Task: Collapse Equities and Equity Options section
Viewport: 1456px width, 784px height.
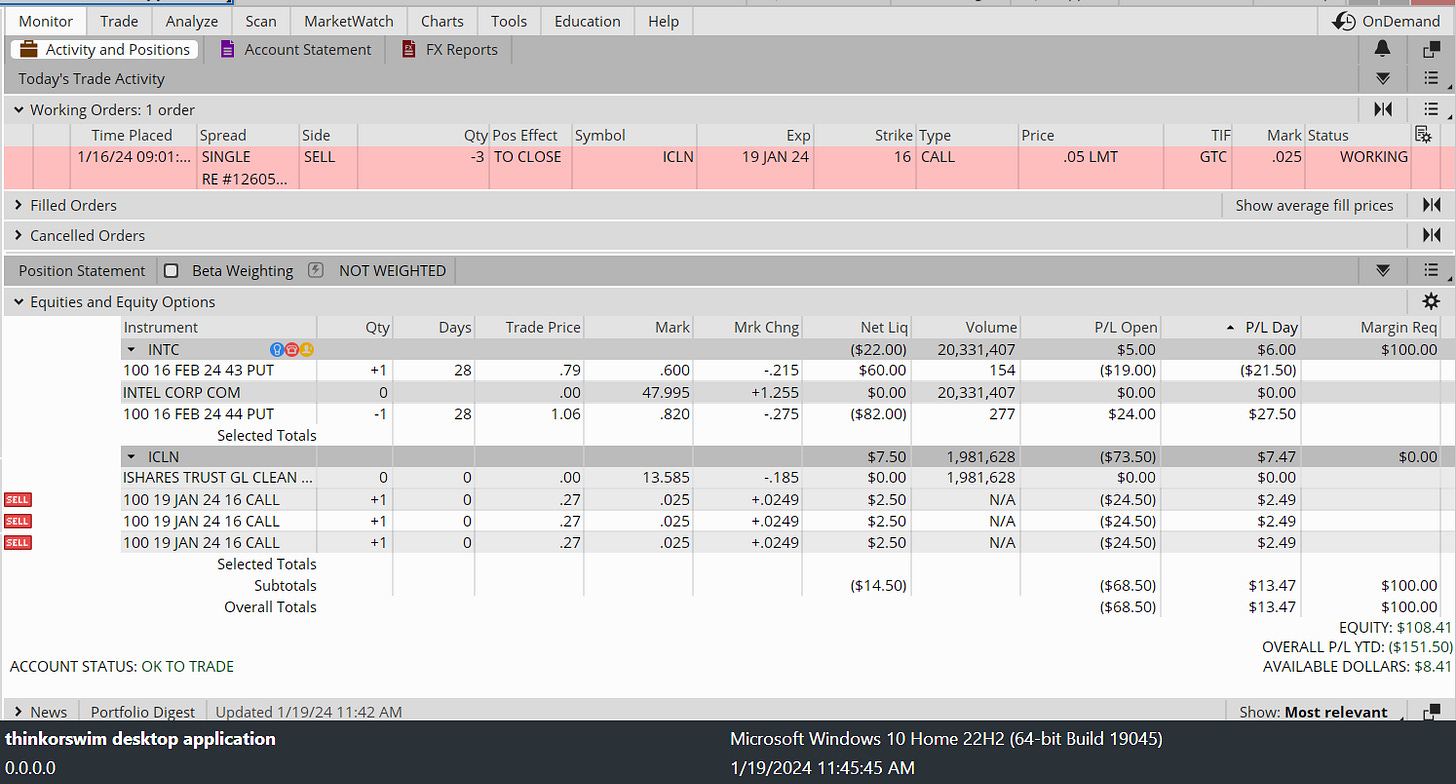Action: coord(19,302)
